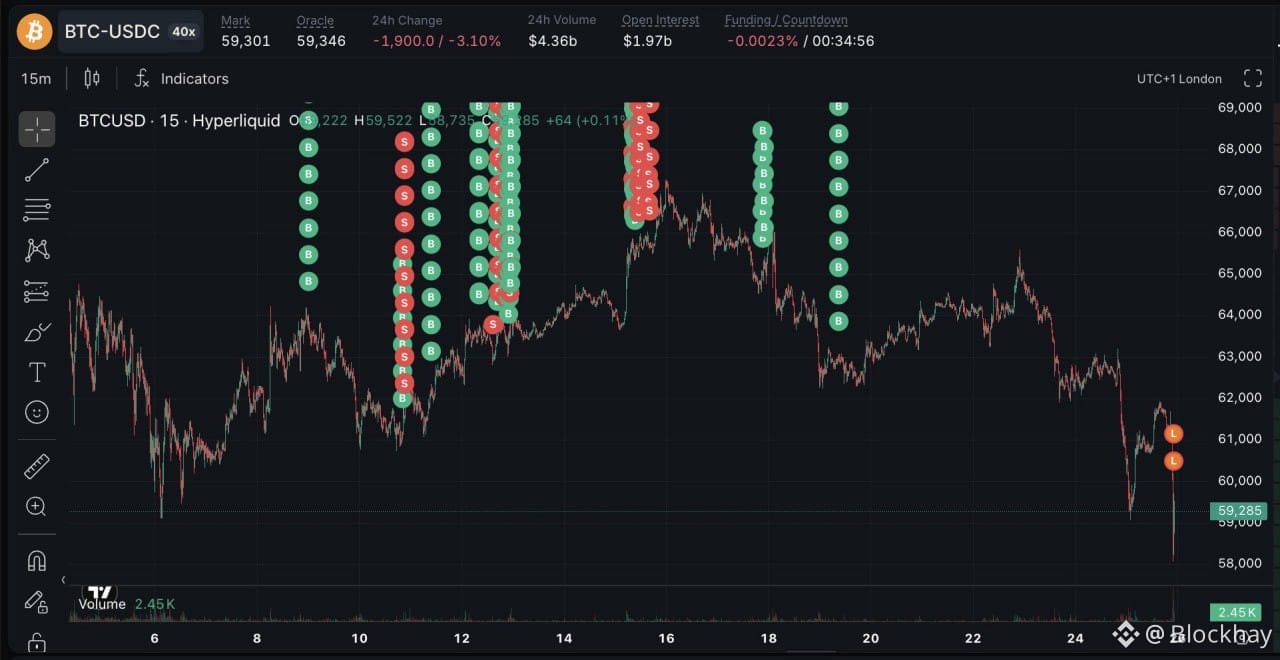
Task: Toggle magnet mode
Action: click(37, 560)
